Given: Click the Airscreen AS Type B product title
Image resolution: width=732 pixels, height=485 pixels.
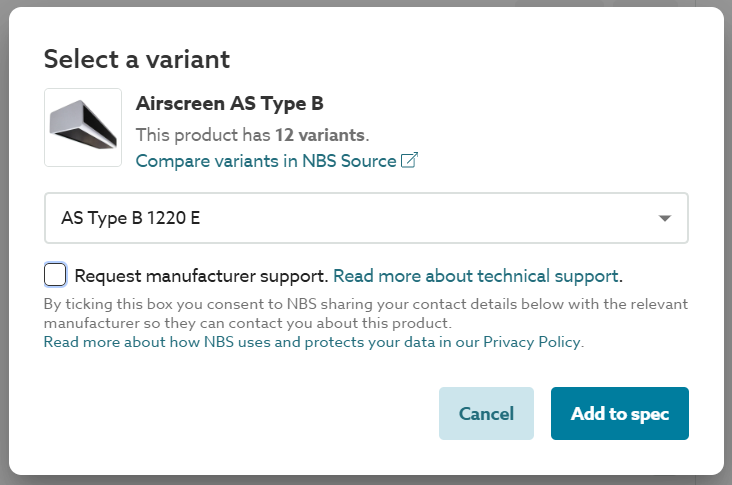Looking at the screenshot, I should (230, 104).
